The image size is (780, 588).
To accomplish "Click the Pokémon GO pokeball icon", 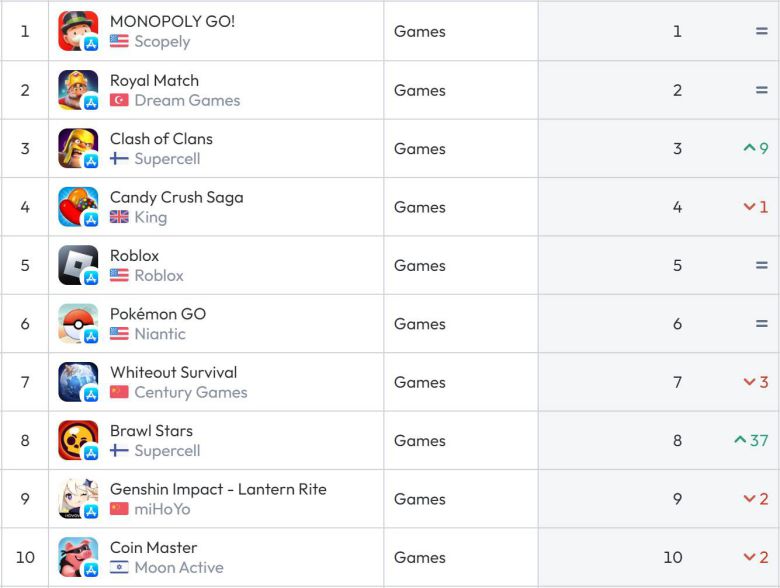I will [78, 324].
